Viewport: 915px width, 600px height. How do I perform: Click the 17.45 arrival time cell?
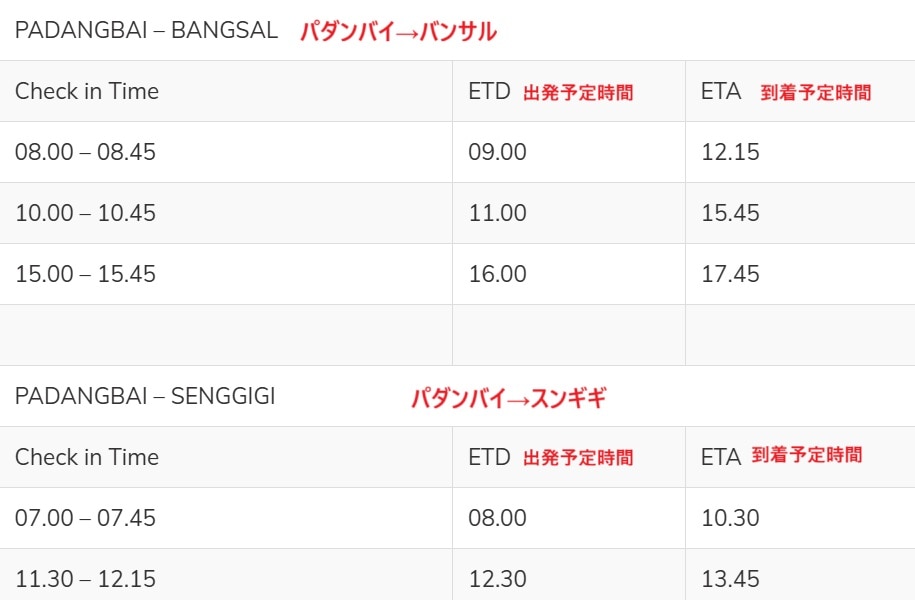click(730, 274)
